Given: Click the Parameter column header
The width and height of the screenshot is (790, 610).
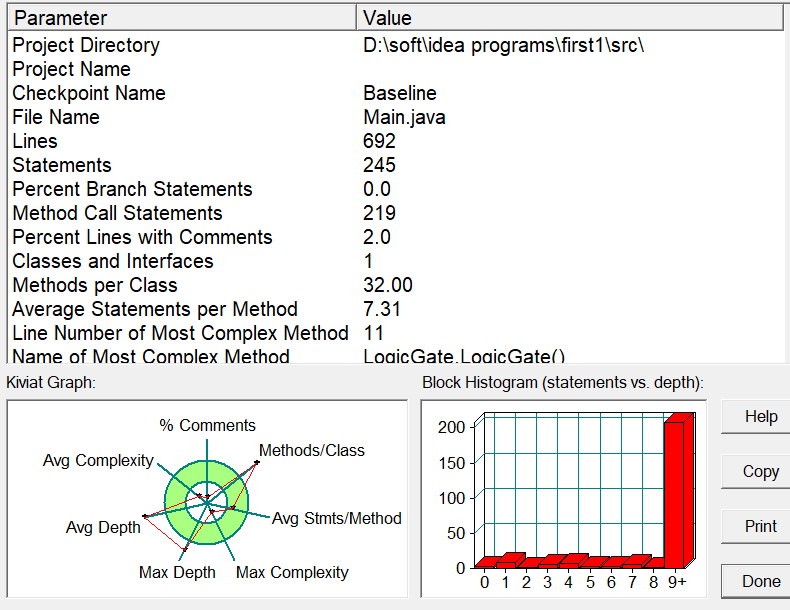Looking at the screenshot, I should (182, 18).
